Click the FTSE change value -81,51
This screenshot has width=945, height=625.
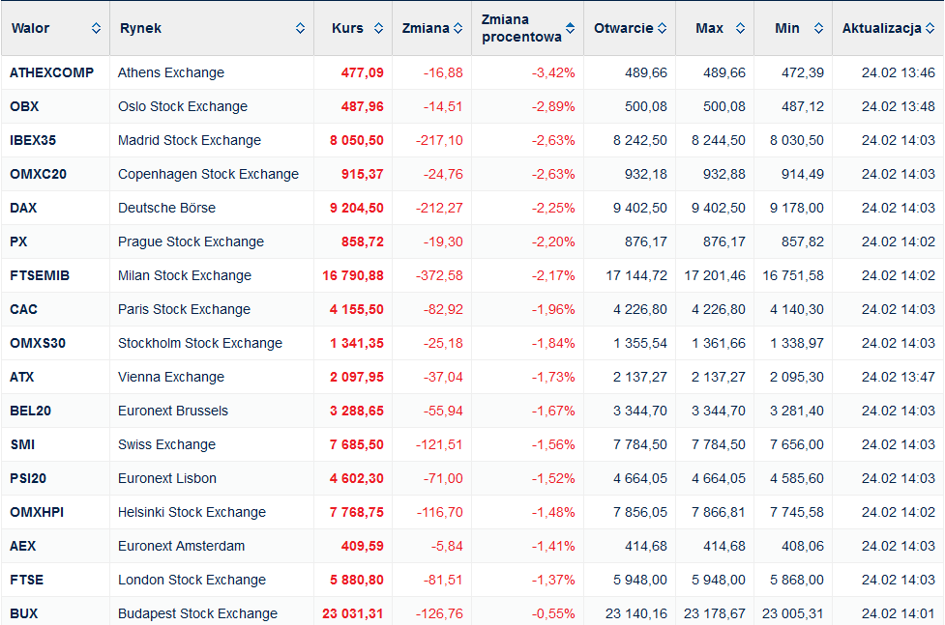click(x=443, y=579)
